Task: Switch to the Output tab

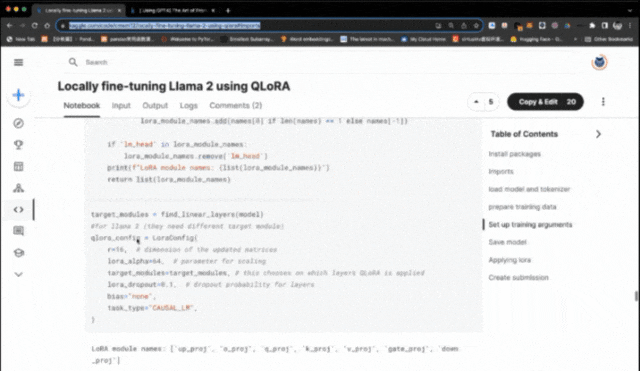Action: 155,105
